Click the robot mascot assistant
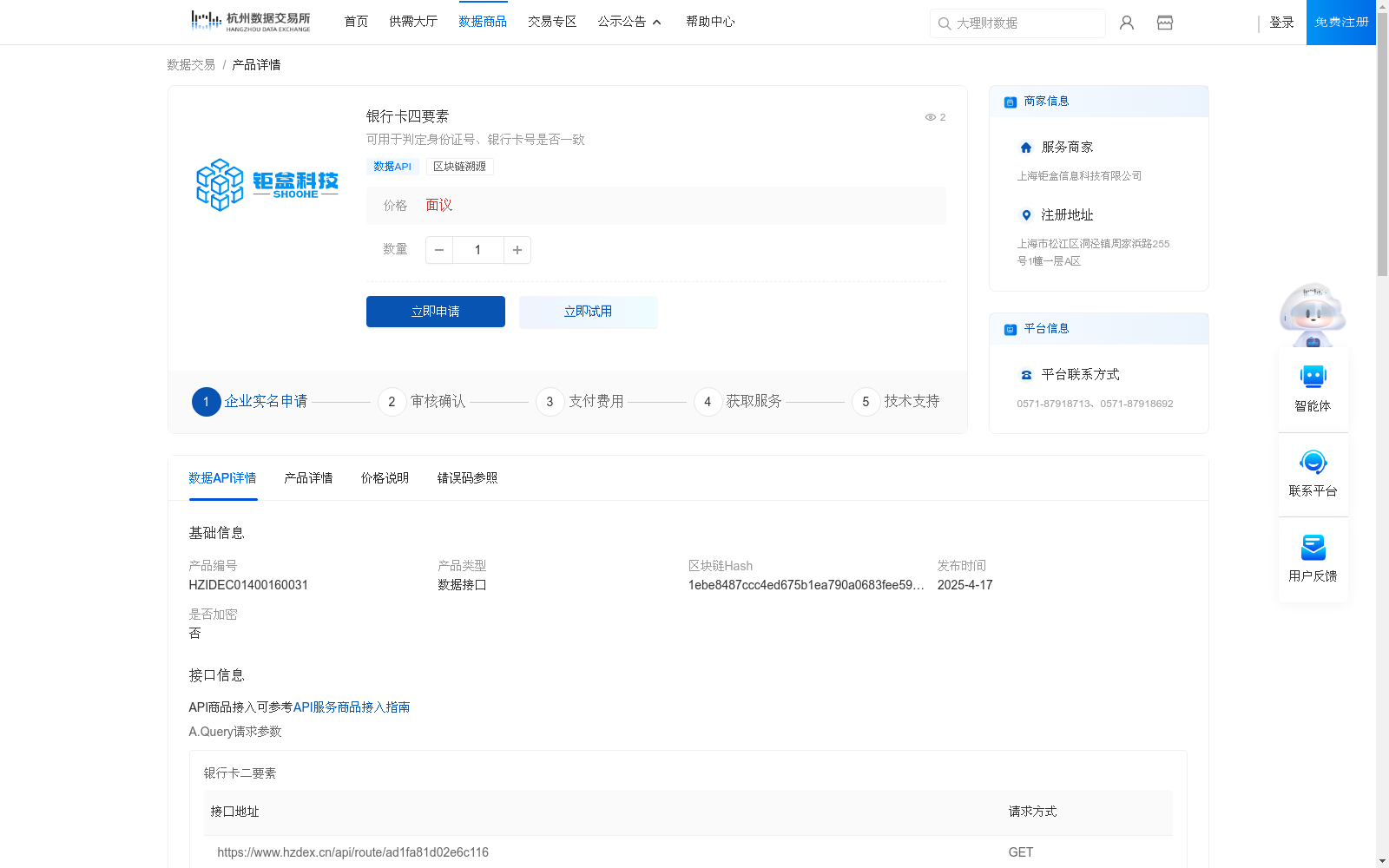The width and height of the screenshot is (1389, 868). (1313, 314)
